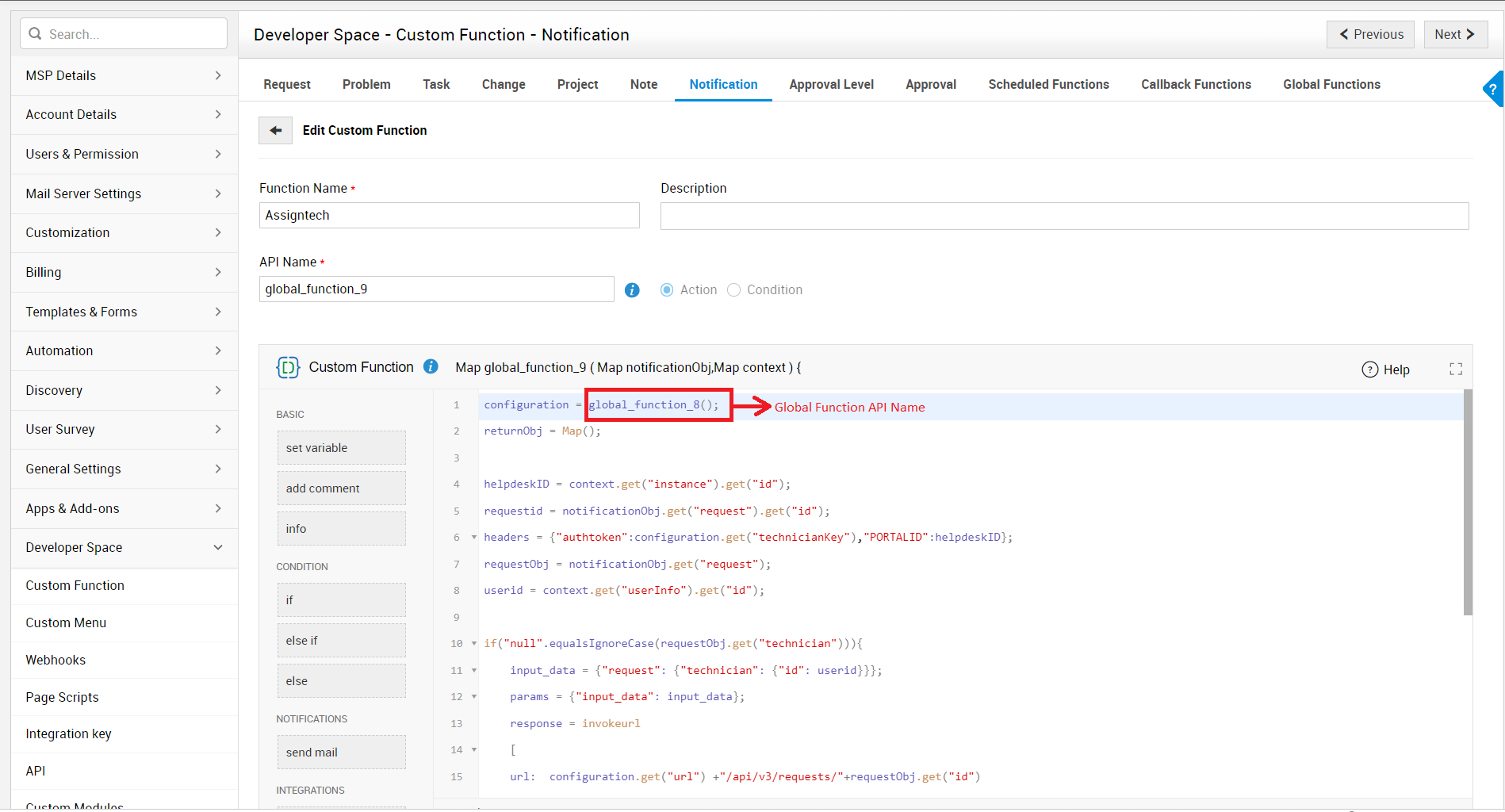Fold the code block at line 10
Image resolution: width=1505 pixels, height=812 pixels.
[x=474, y=644]
